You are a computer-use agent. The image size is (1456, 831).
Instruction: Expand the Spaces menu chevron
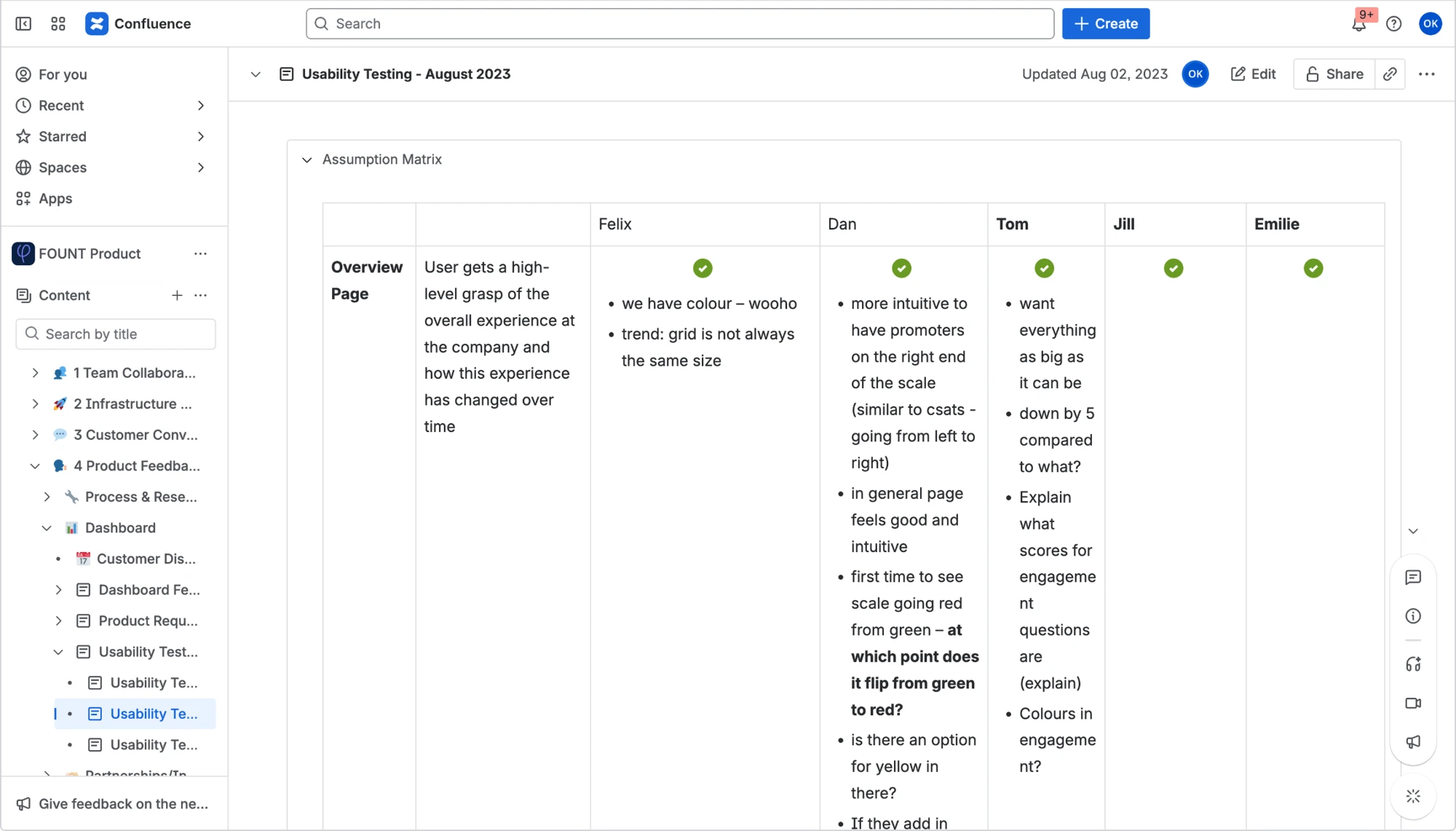point(201,168)
